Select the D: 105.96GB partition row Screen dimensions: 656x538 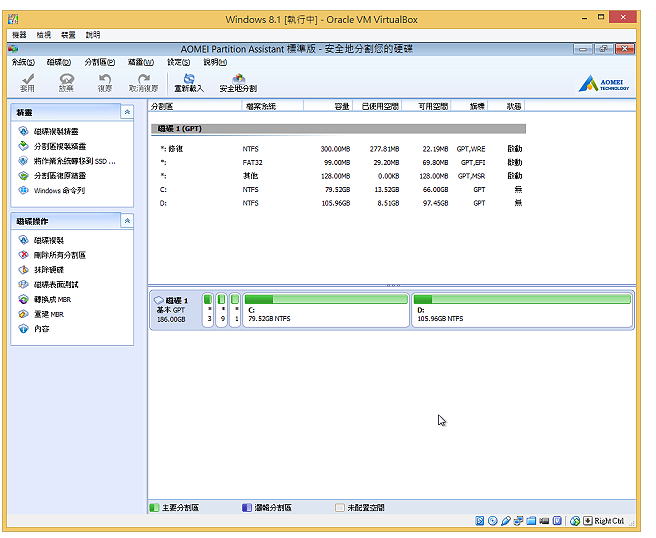tap(338, 203)
